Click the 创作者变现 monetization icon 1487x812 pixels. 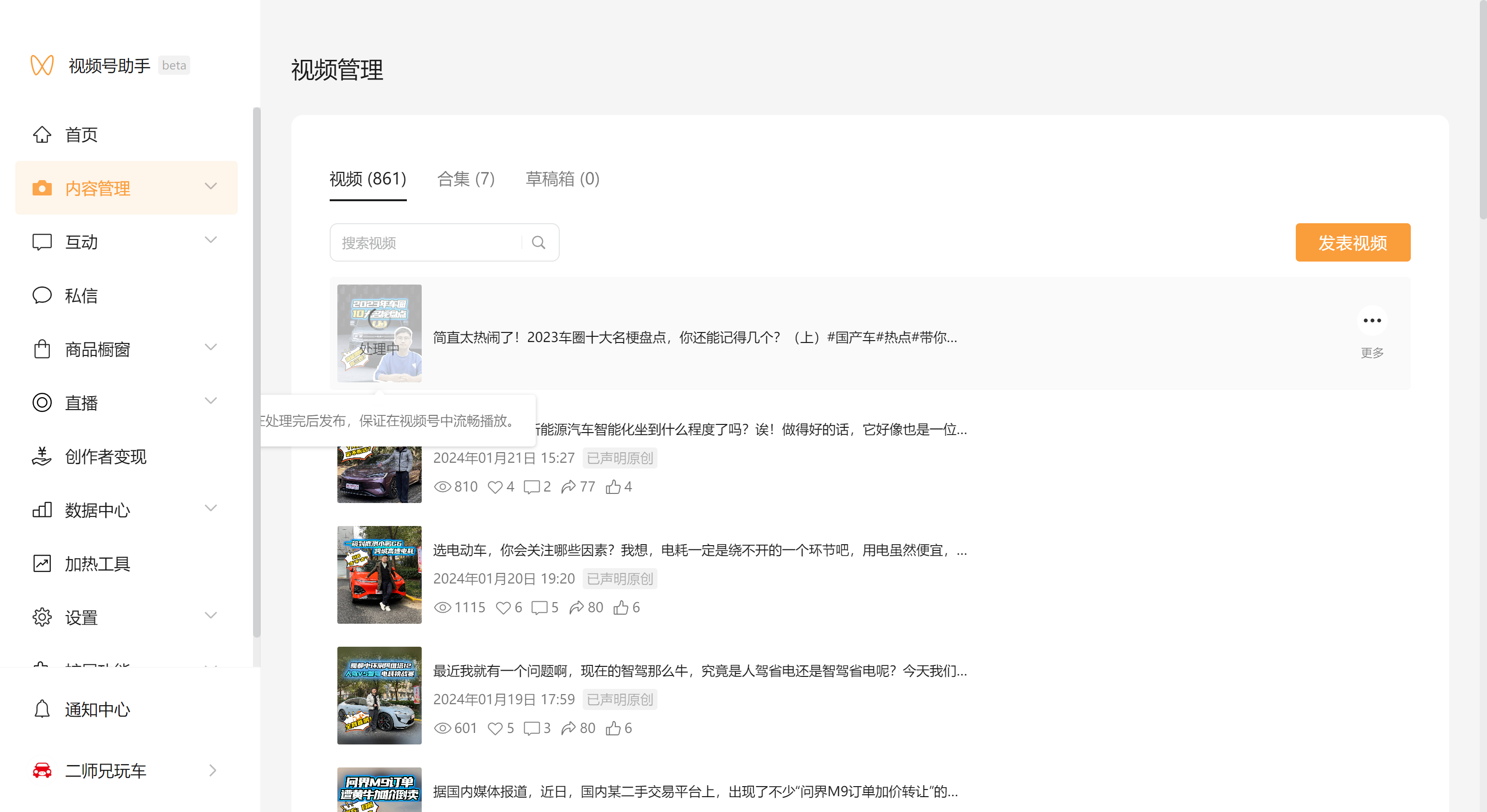coord(42,457)
